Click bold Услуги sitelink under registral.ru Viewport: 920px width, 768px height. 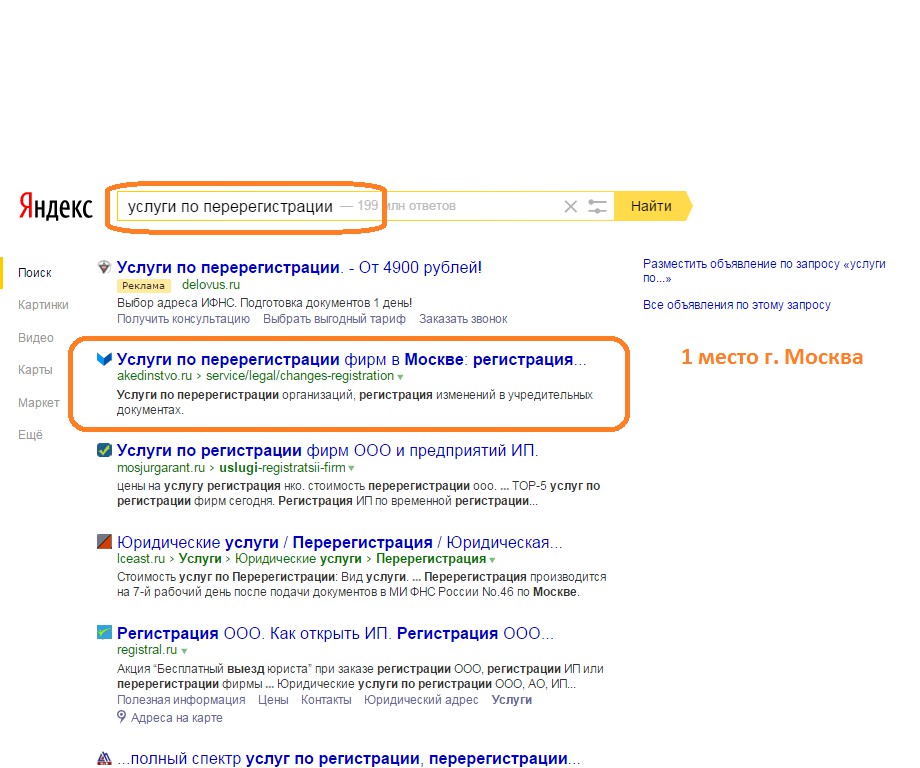(x=512, y=699)
